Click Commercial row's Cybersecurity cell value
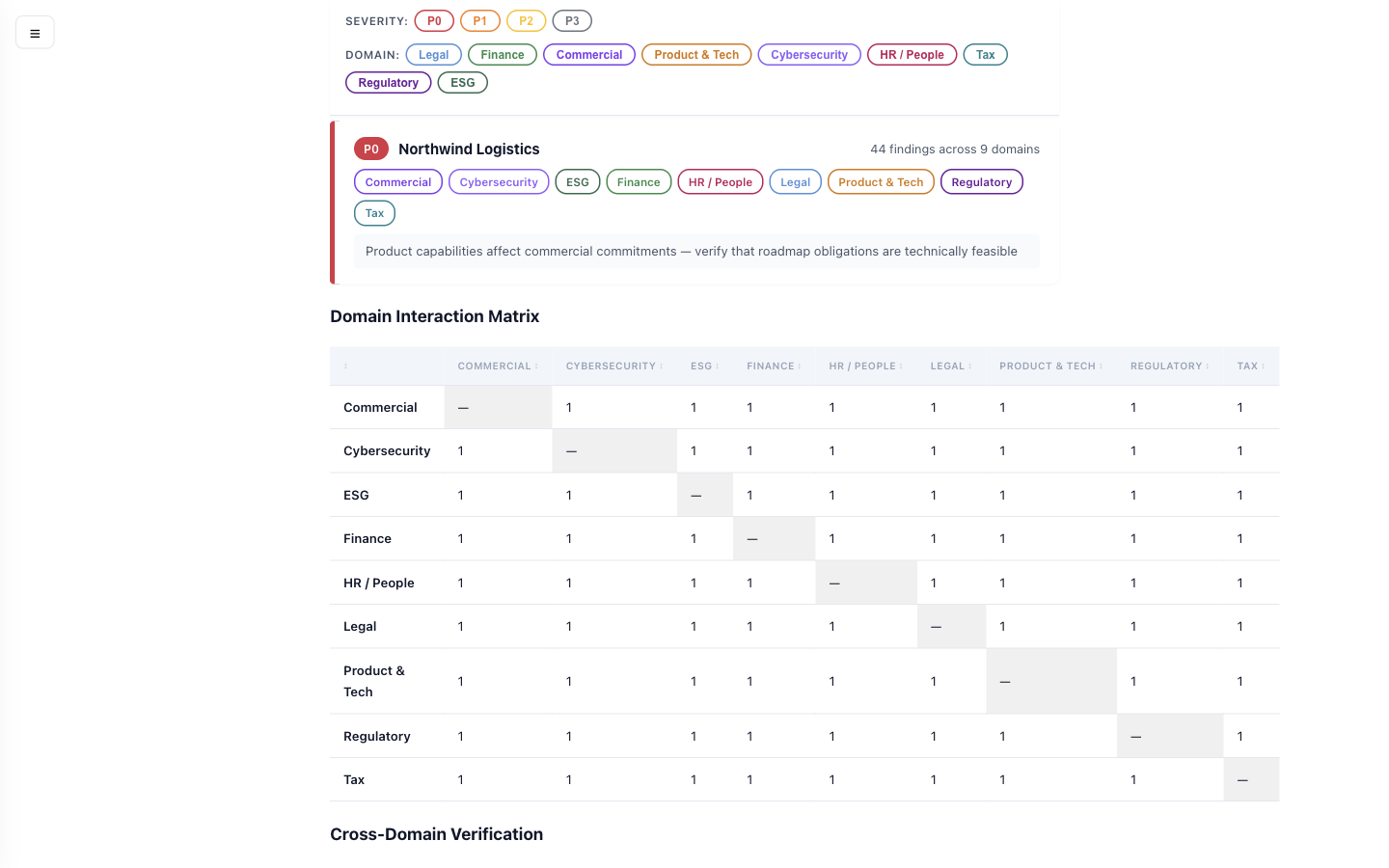This screenshot has width=1389, height=868. coord(569,408)
